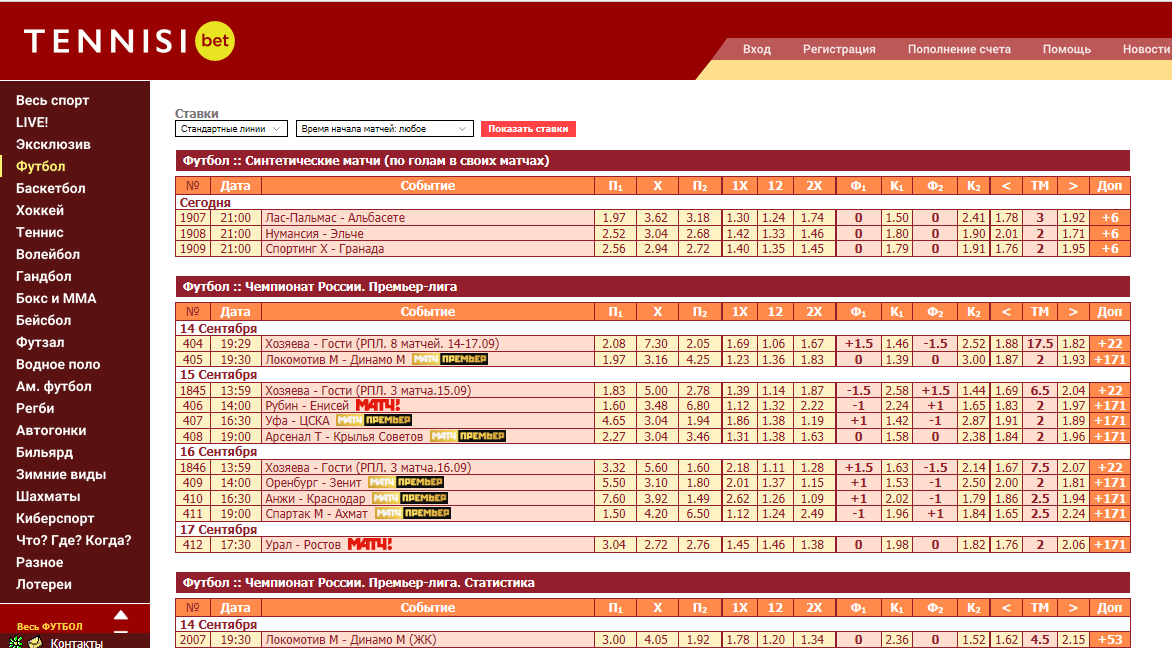Open the Вход tab
The image size is (1172, 648).
tap(756, 49)
